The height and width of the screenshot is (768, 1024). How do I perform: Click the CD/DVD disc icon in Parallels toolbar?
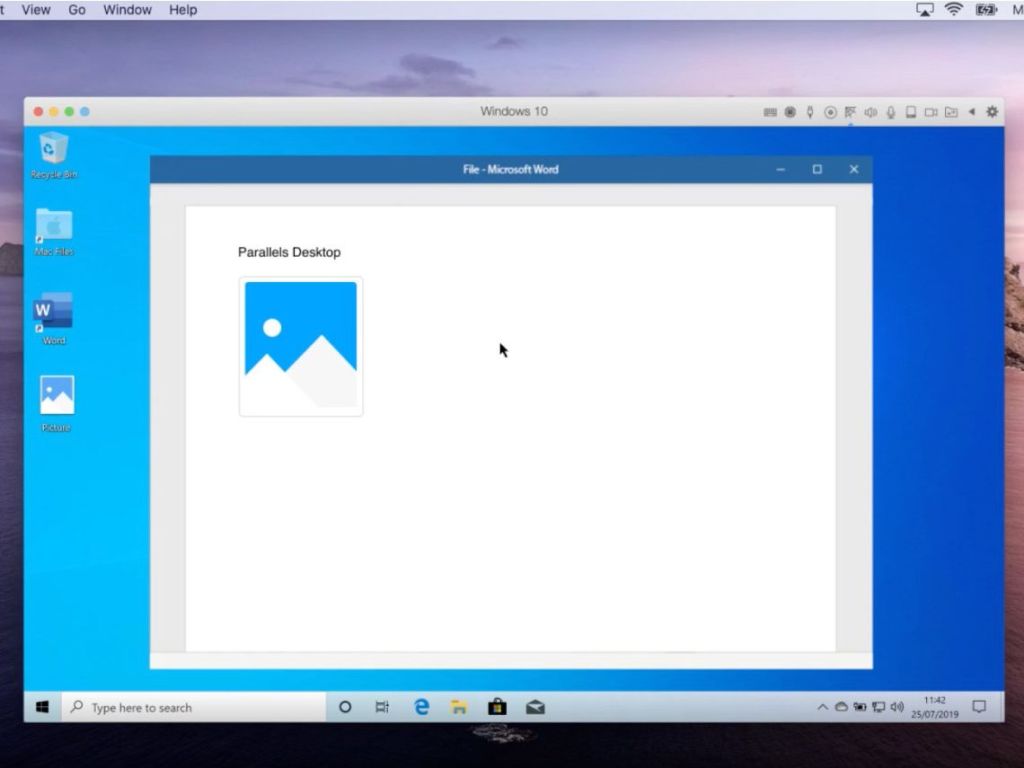point(830,112)
